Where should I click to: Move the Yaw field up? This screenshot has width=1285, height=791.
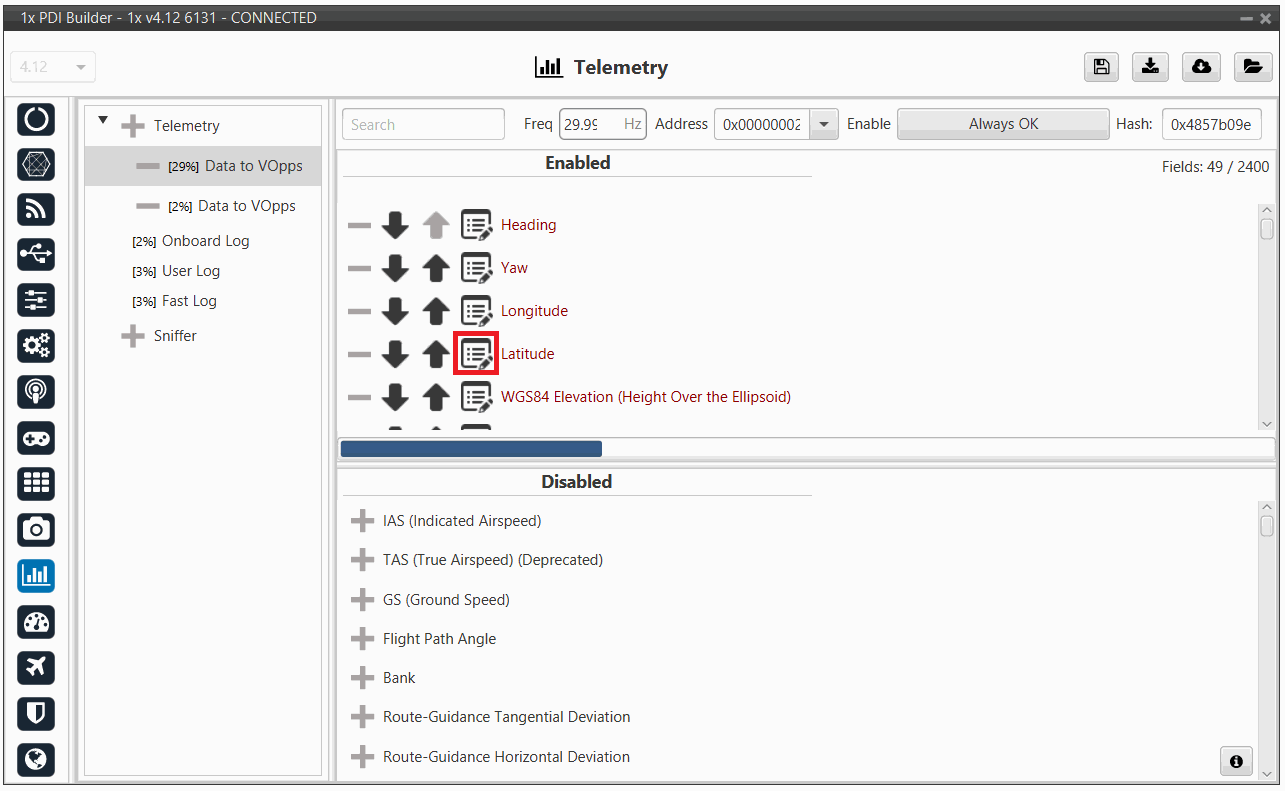[x=435, y=268]
